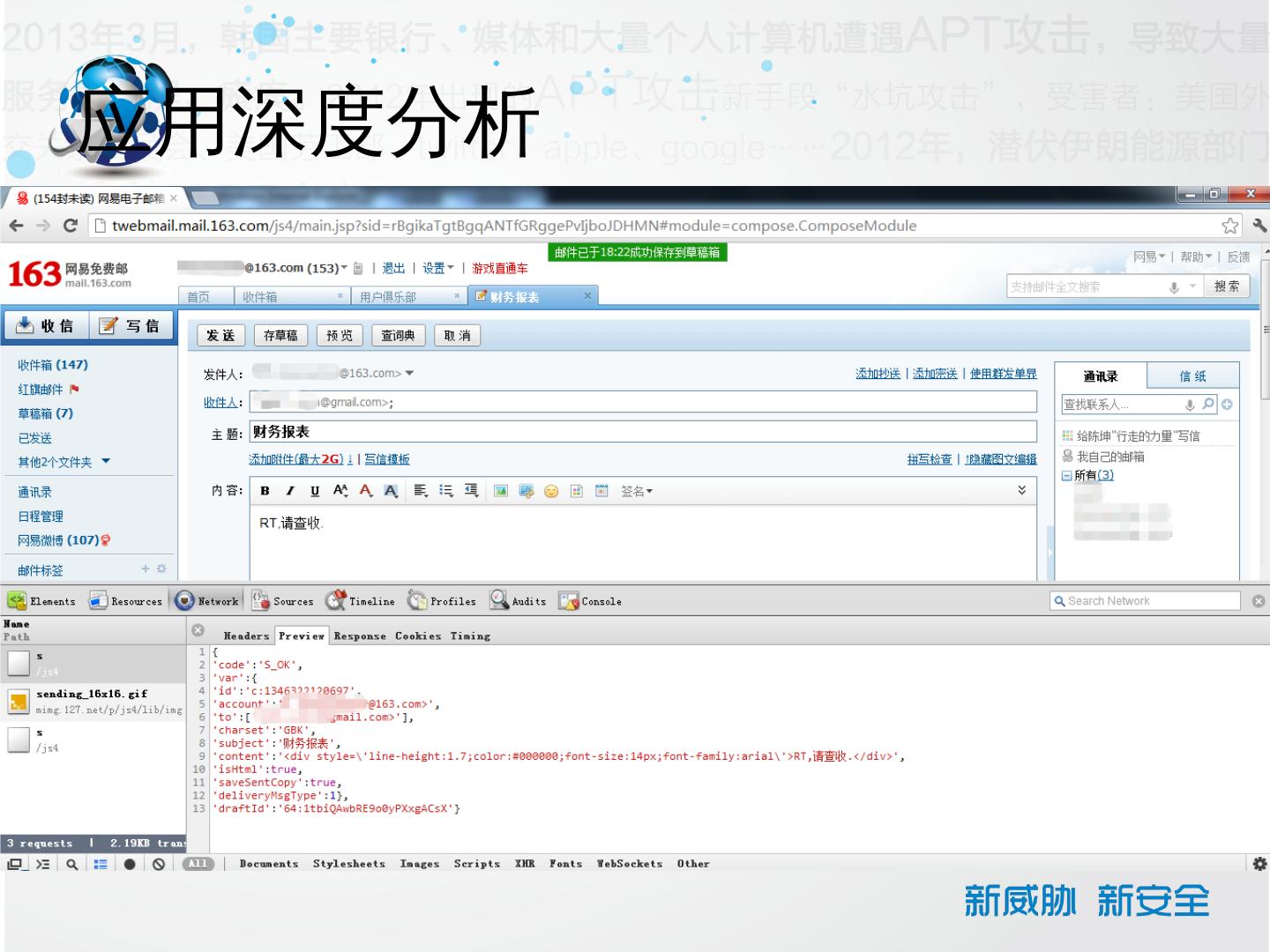Open the 设置 settings dropdown

pos(437,268)
